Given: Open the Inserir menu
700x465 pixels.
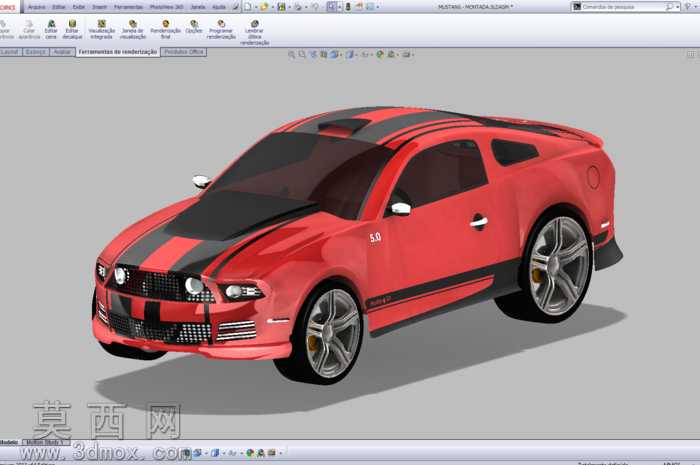Looking at the screenshot, I should [99, 7].
